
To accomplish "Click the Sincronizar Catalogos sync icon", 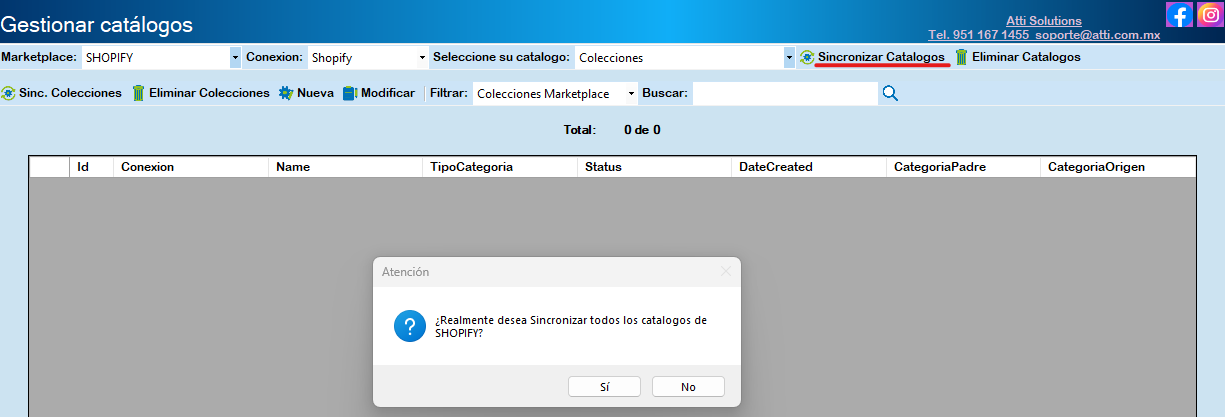I will [x=806, y=58].
